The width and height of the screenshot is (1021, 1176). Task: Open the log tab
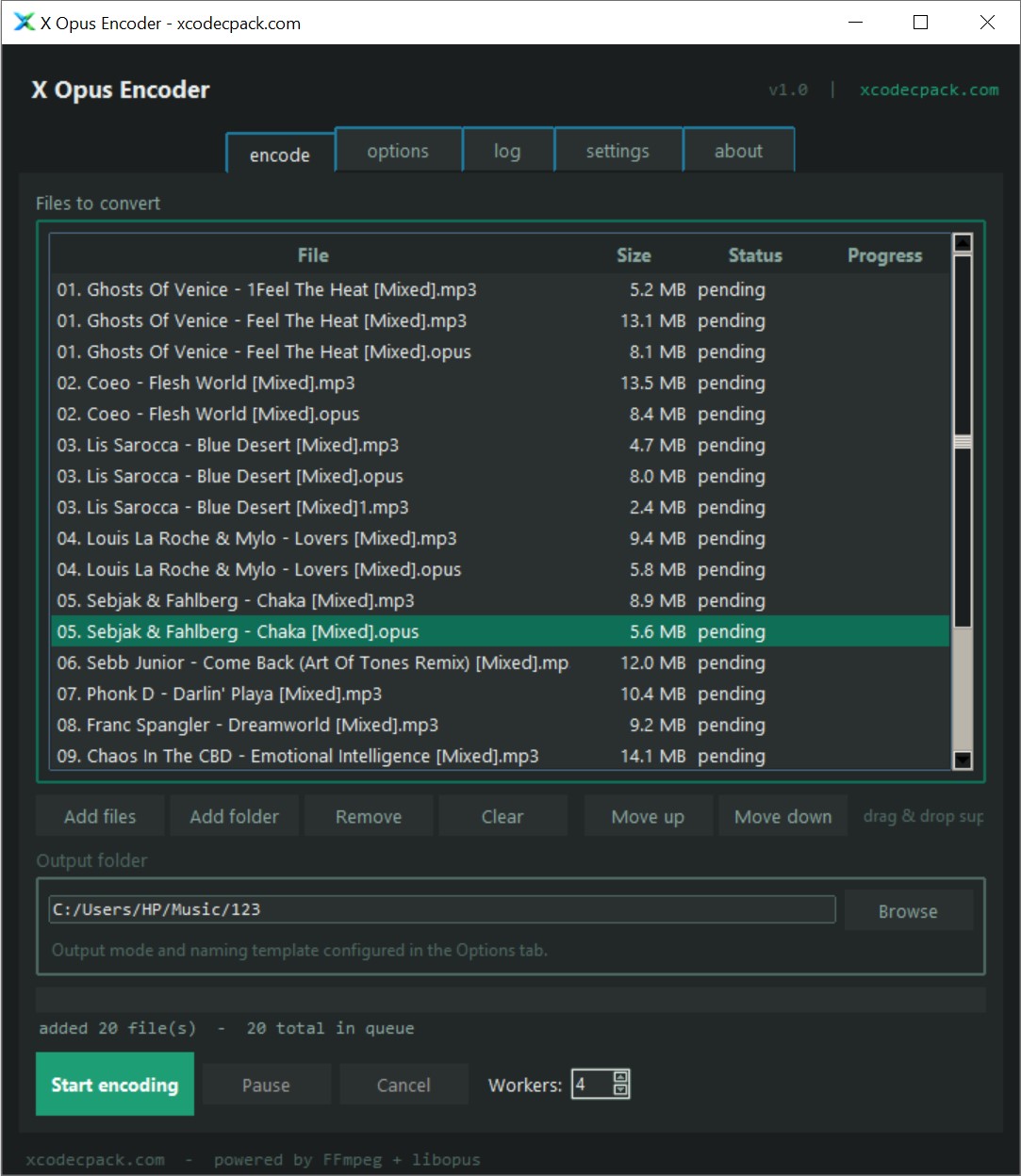pos(507,150)
